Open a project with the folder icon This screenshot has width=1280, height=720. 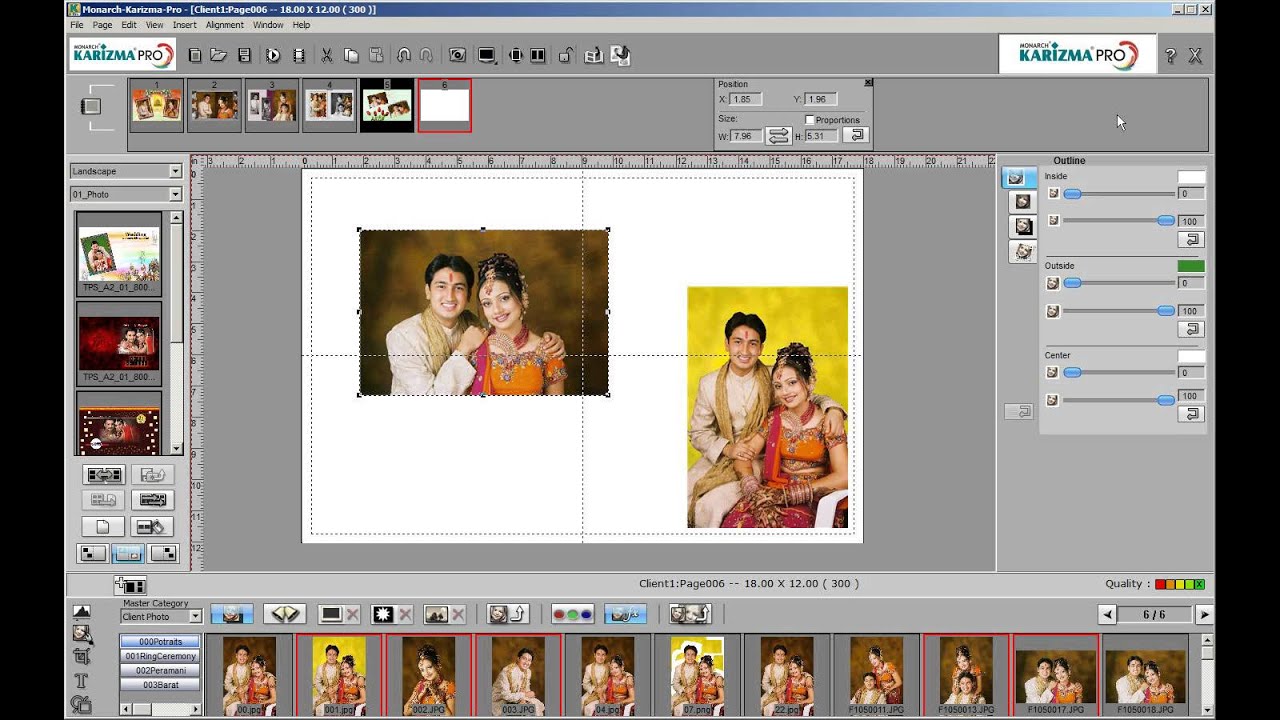[218, 56]
